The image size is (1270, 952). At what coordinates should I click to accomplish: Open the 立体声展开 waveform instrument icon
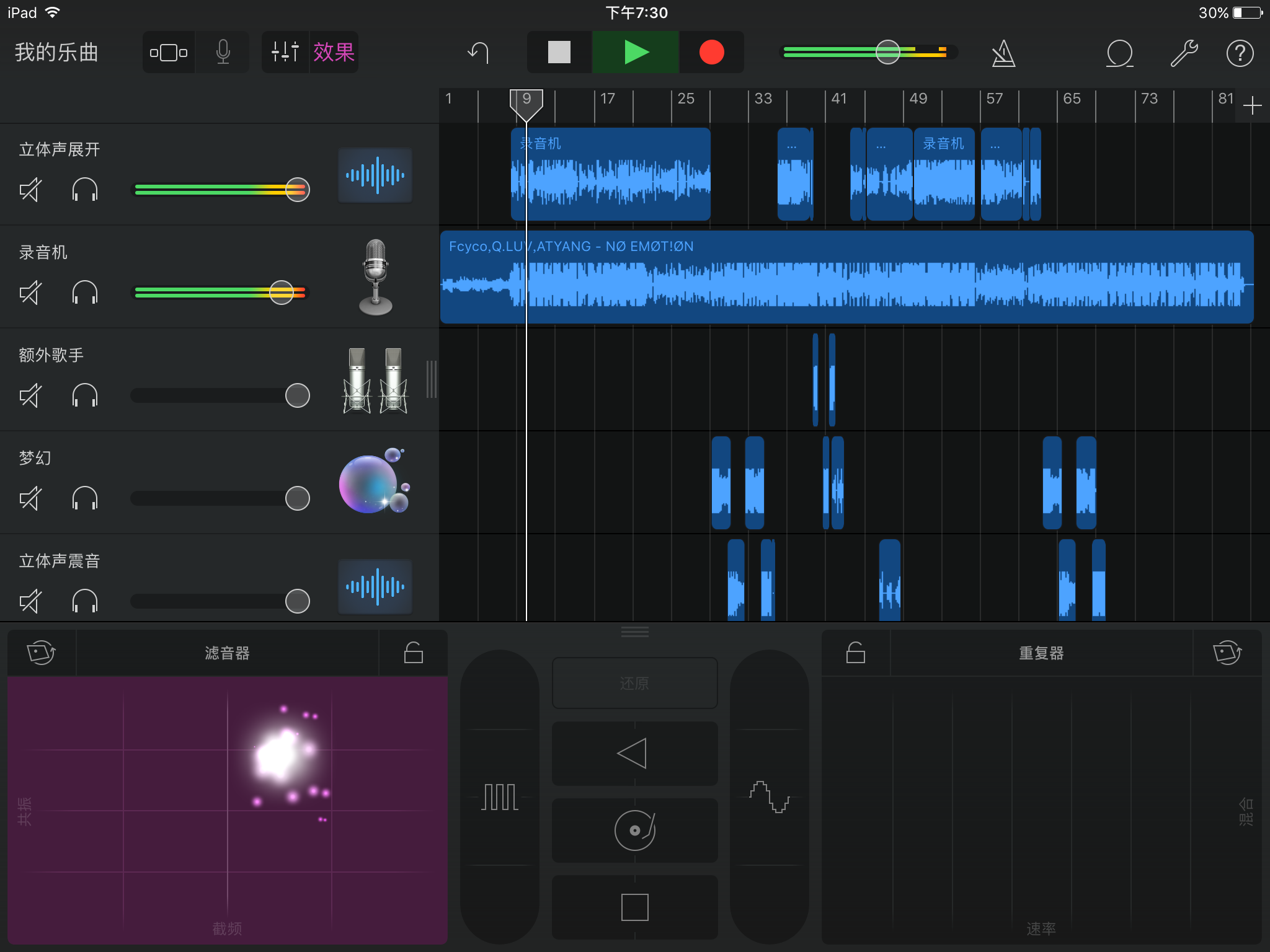coord(375,175)
